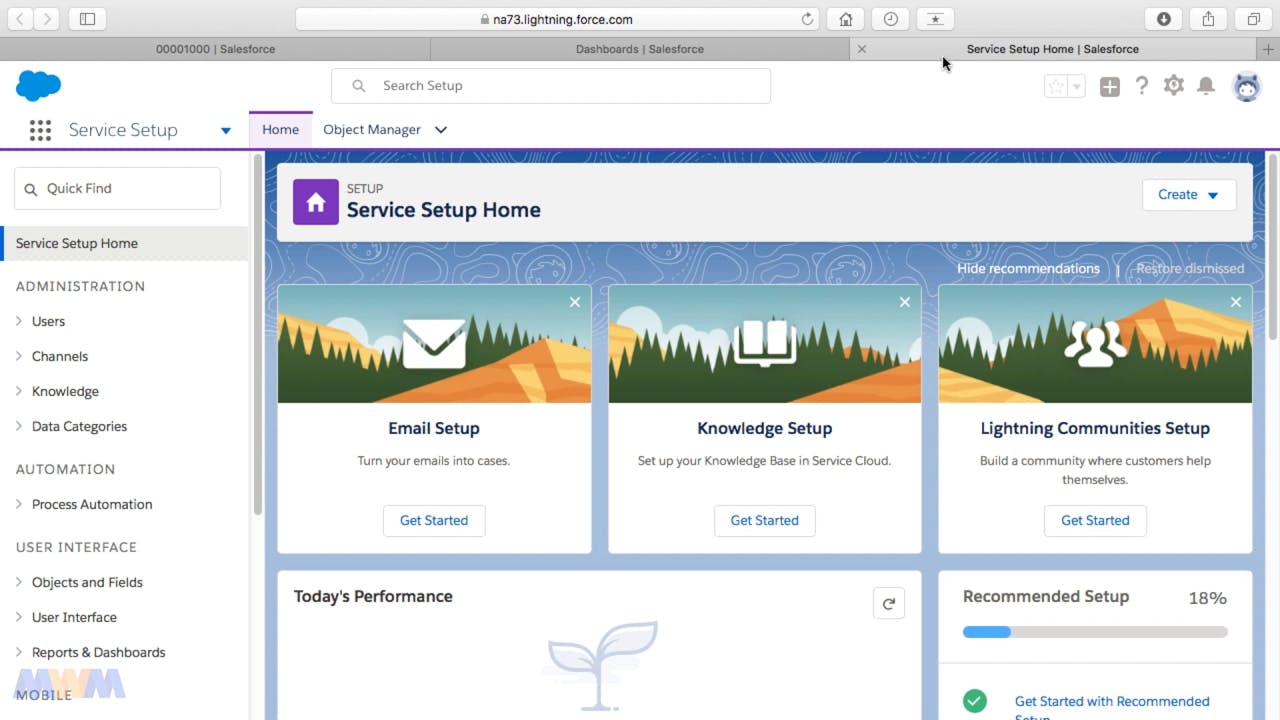This screenshot has height=720, width=1280.
Task: Switch to 00001000 | Salesforce browser tab
Action: pos(215,49)
